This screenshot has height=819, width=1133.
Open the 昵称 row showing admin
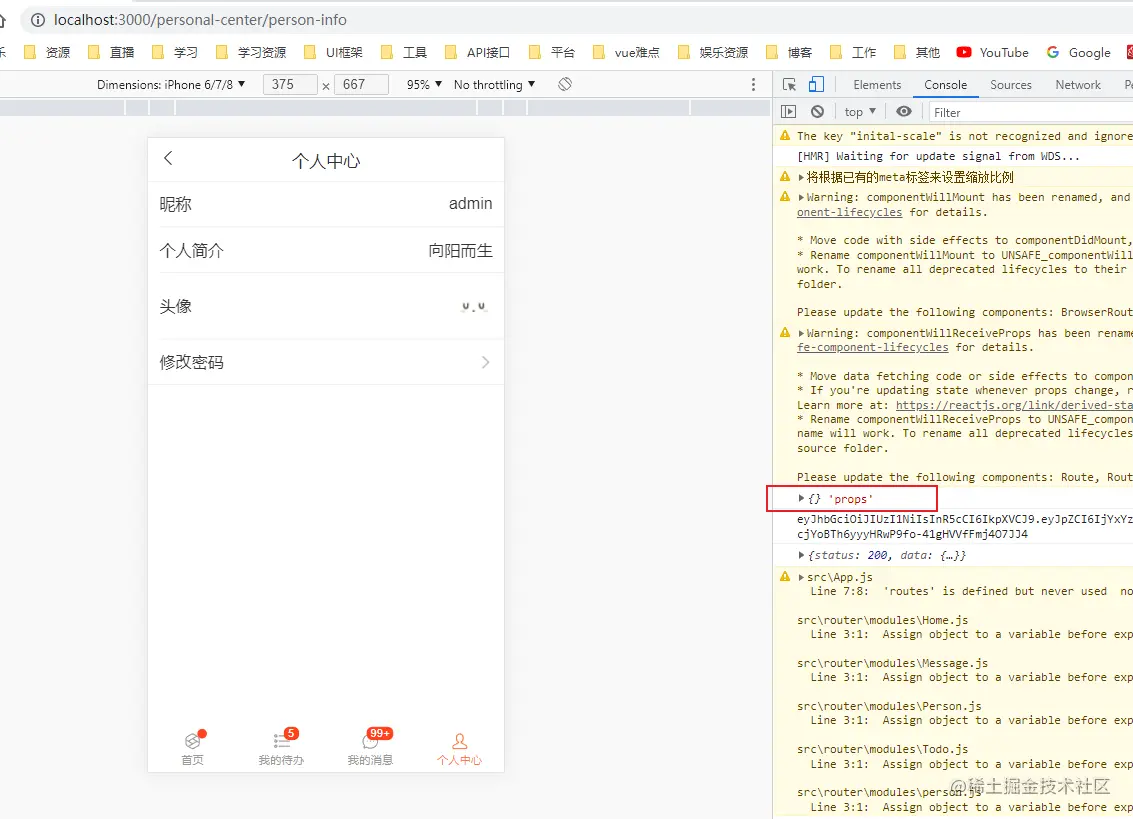coord(326,205)
